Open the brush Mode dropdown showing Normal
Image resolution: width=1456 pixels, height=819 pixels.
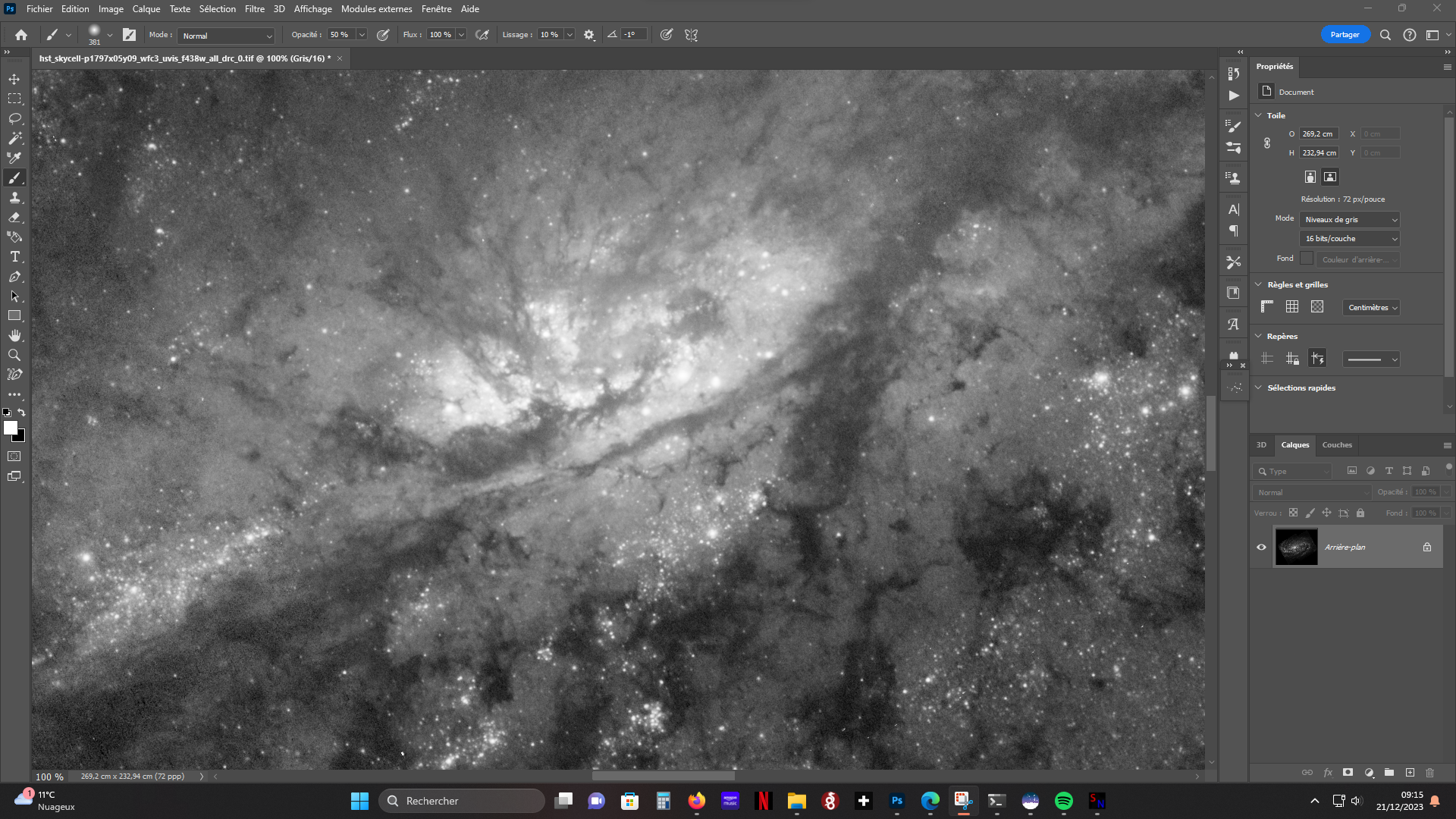(226, 36)
